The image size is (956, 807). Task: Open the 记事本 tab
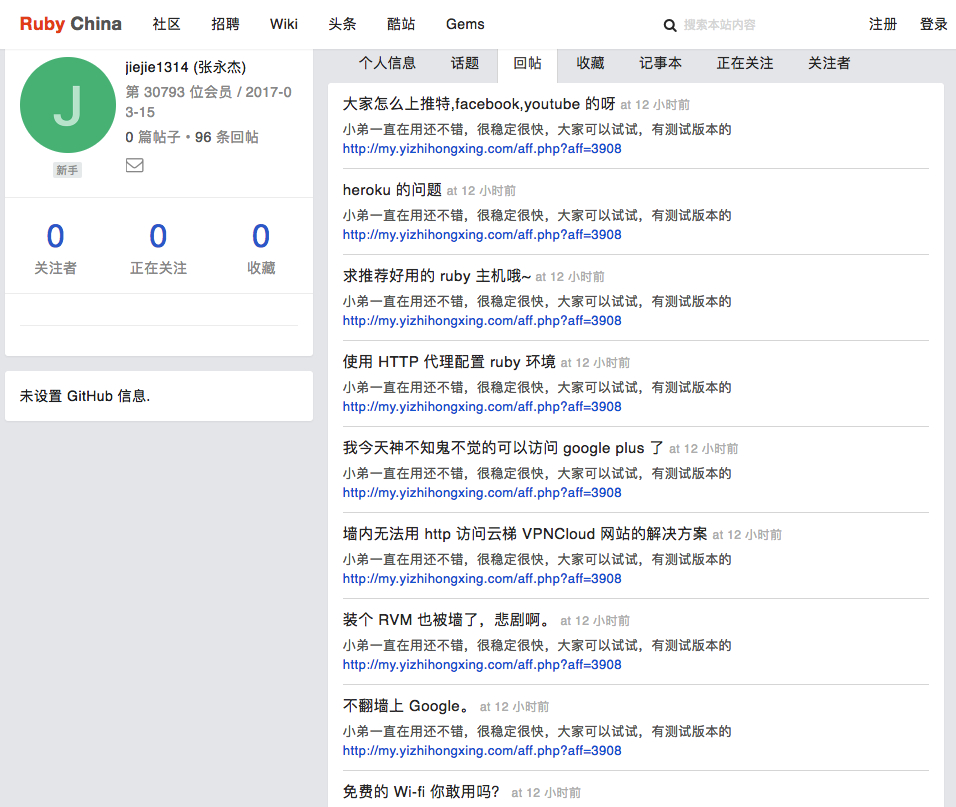coord(660,63)
